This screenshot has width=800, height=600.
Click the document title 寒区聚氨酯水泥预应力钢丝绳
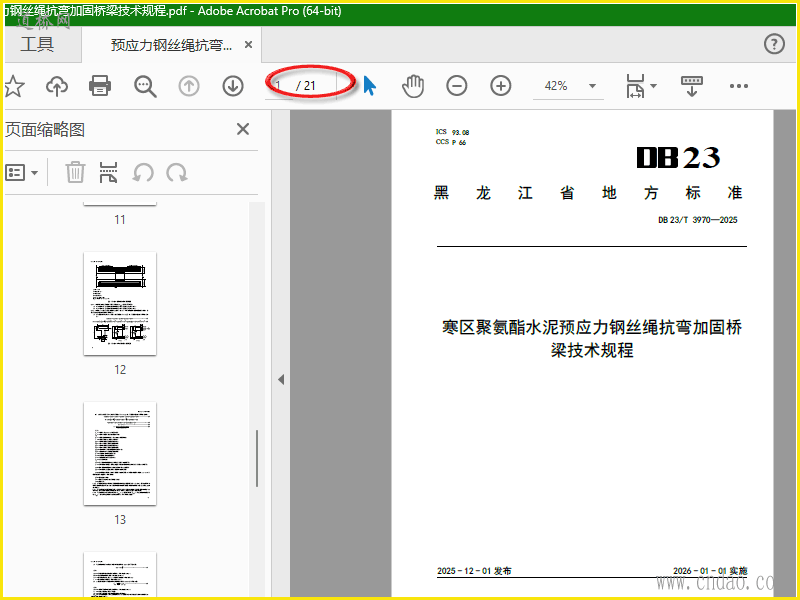click(x=592, y=338)
